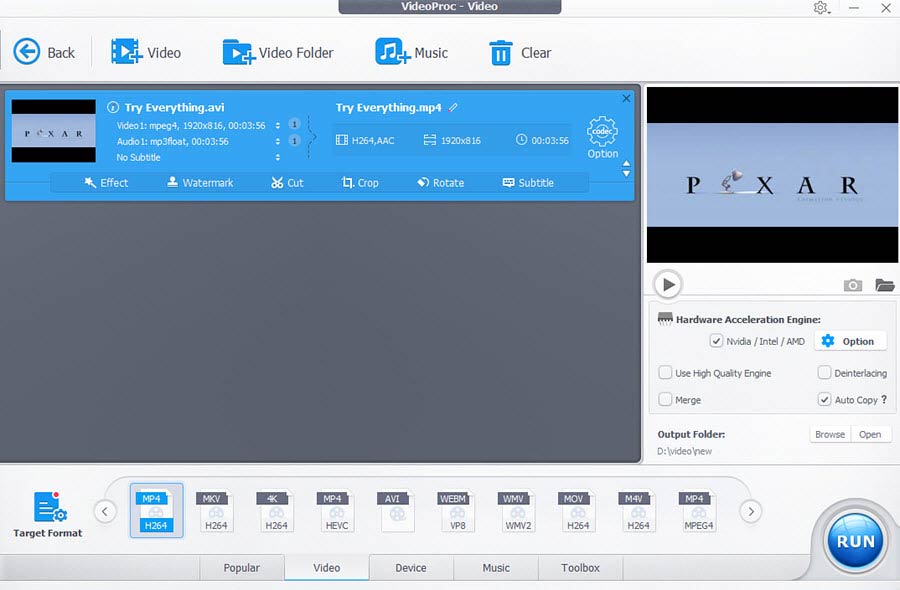Select MKV H264 format

tap(216, 510)
